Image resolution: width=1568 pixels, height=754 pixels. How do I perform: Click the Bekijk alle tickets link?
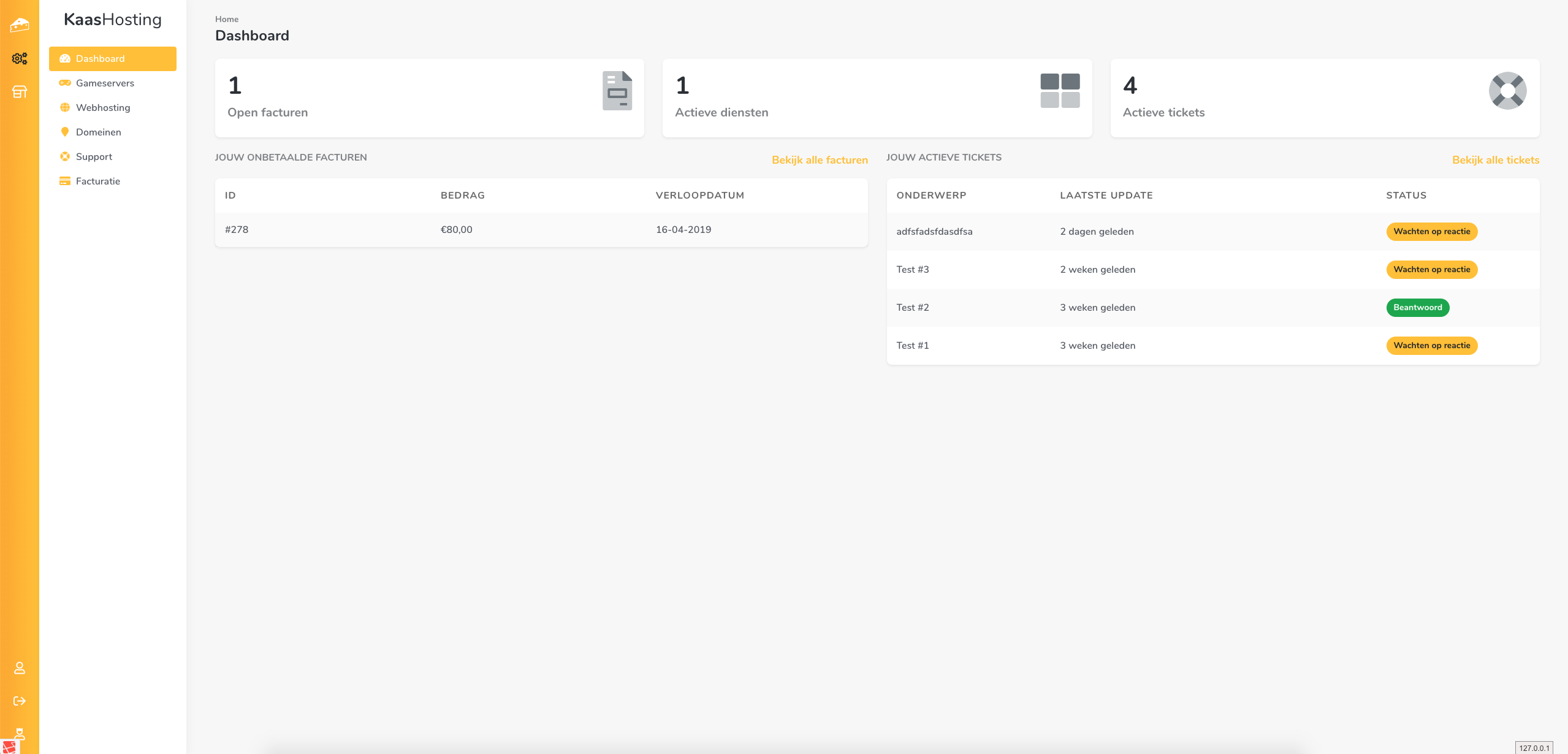click(x=1495, y=160)
